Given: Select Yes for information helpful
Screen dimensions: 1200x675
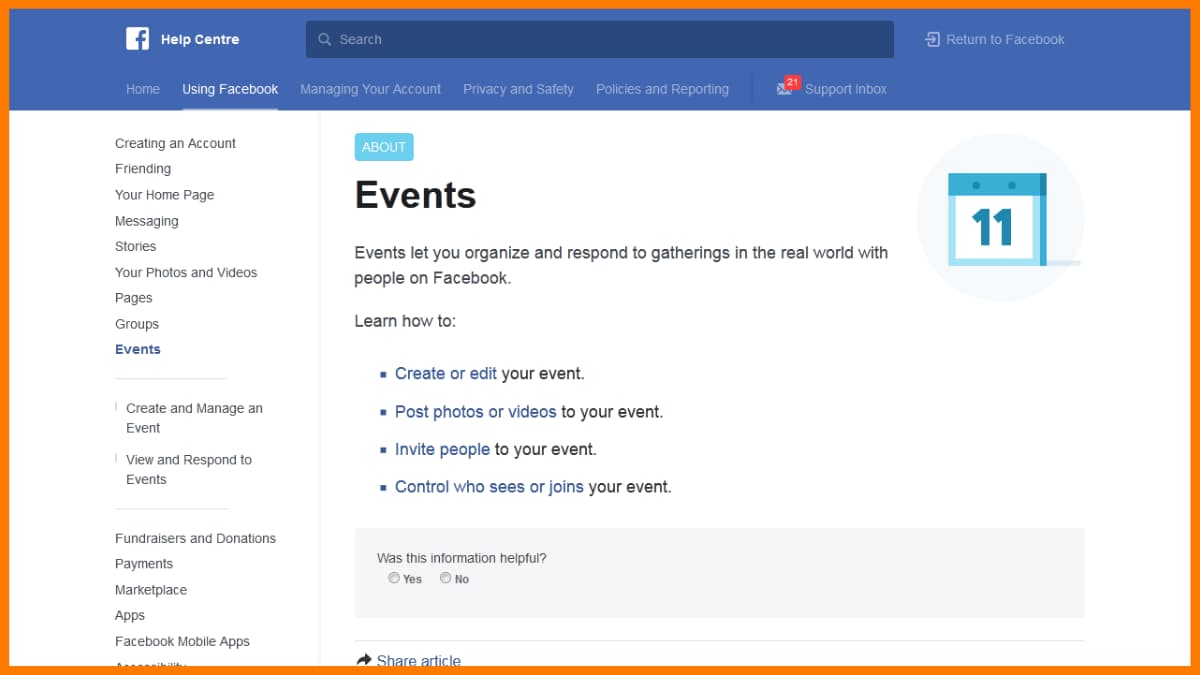Looking at the screenshot, I should click(x=394, y=578).
